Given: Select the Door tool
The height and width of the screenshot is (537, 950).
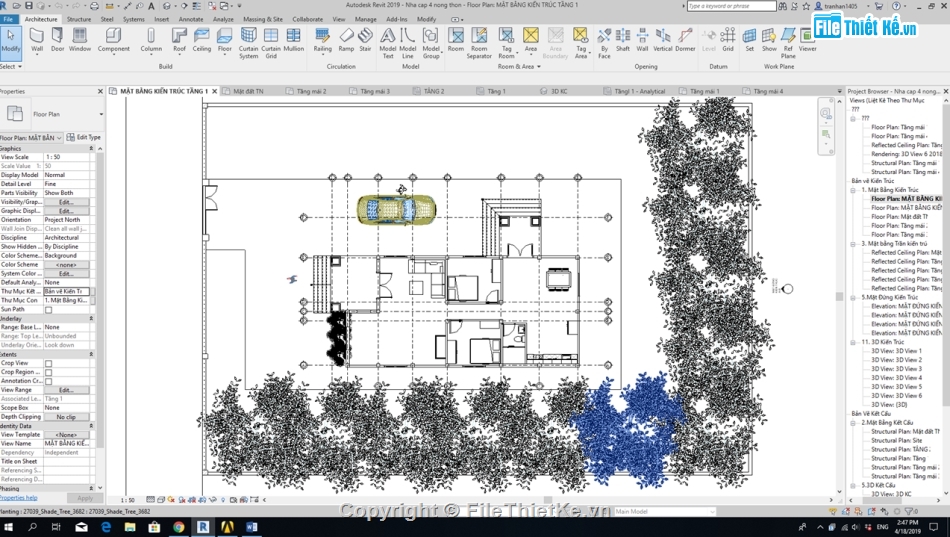Looking at the screenshot, I should (x=58, y=40).
